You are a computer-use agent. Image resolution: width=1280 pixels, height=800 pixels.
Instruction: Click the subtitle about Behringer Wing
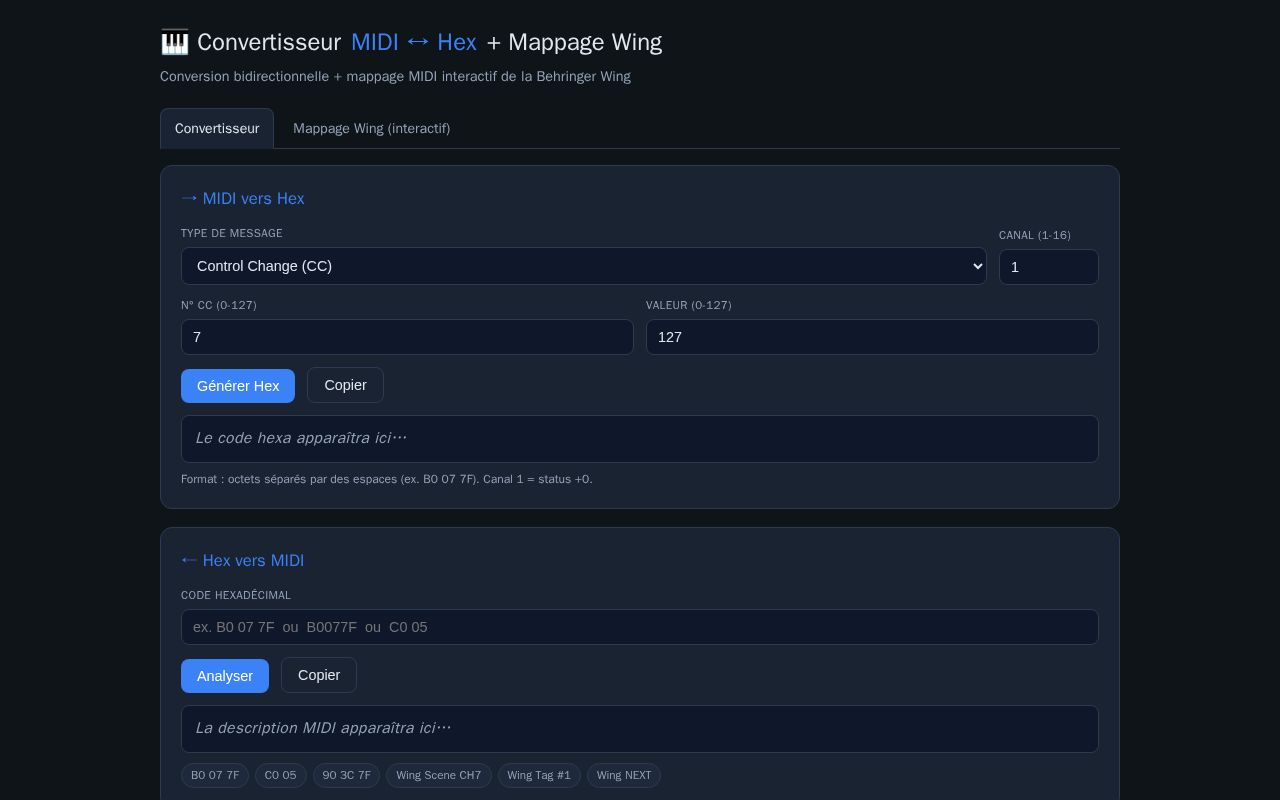point(395,76)
